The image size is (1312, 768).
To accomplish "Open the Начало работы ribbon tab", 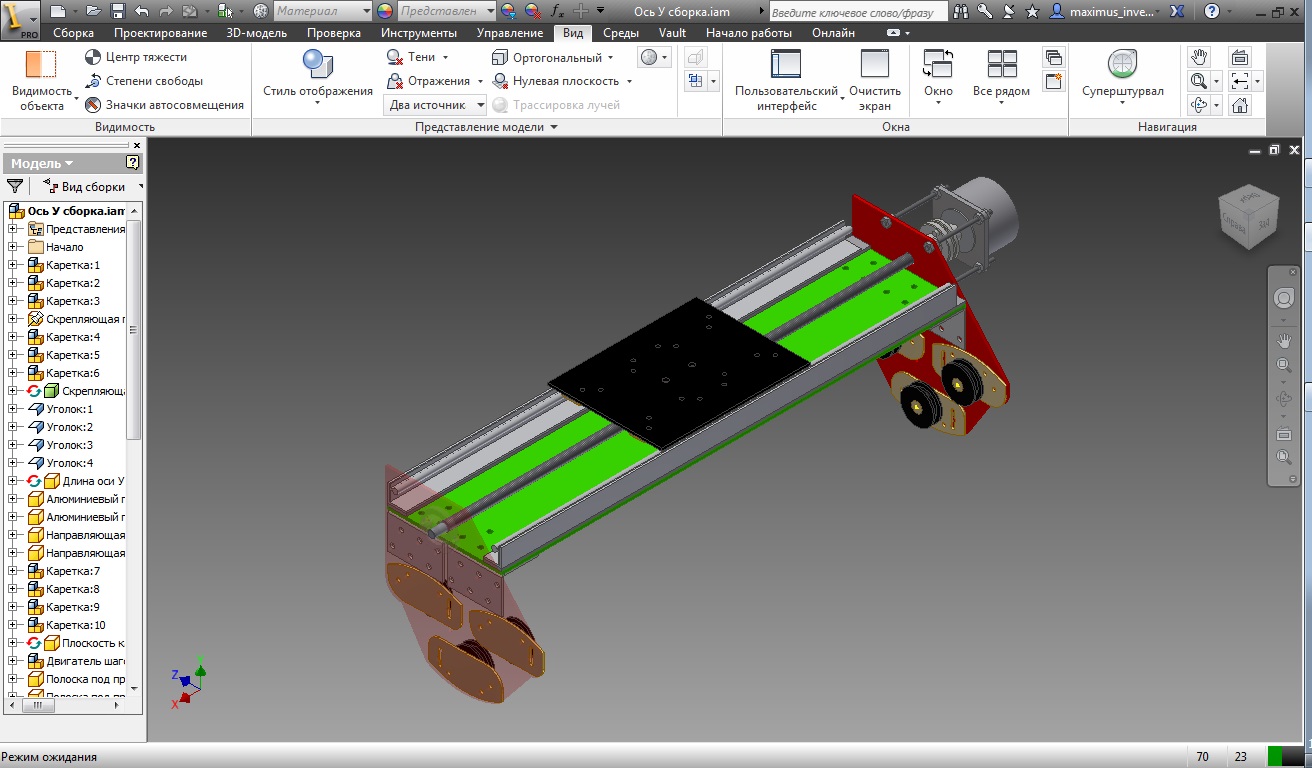I will click(x=749, y=33).
